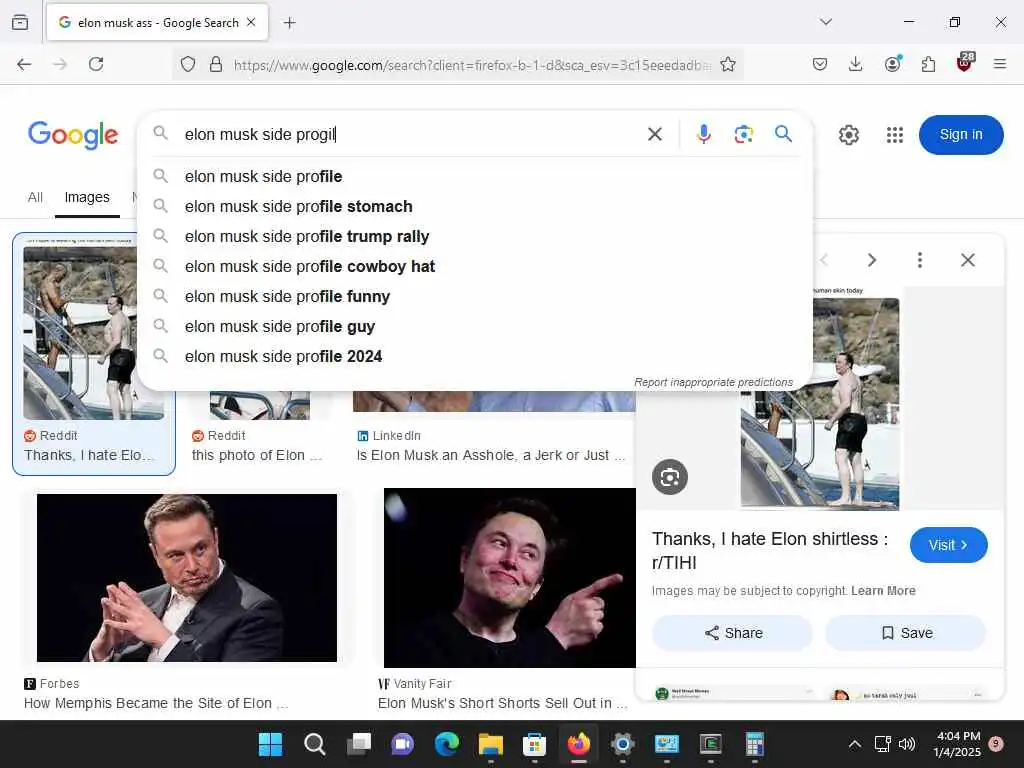Select suggestion 'side profile guy'
1024x768 pixels.
475,327
